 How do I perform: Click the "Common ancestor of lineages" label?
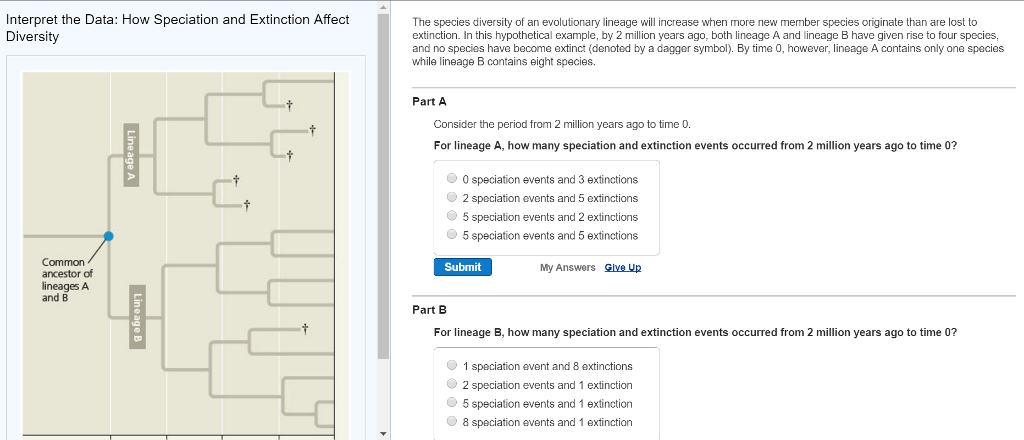(x=66, y=280)
